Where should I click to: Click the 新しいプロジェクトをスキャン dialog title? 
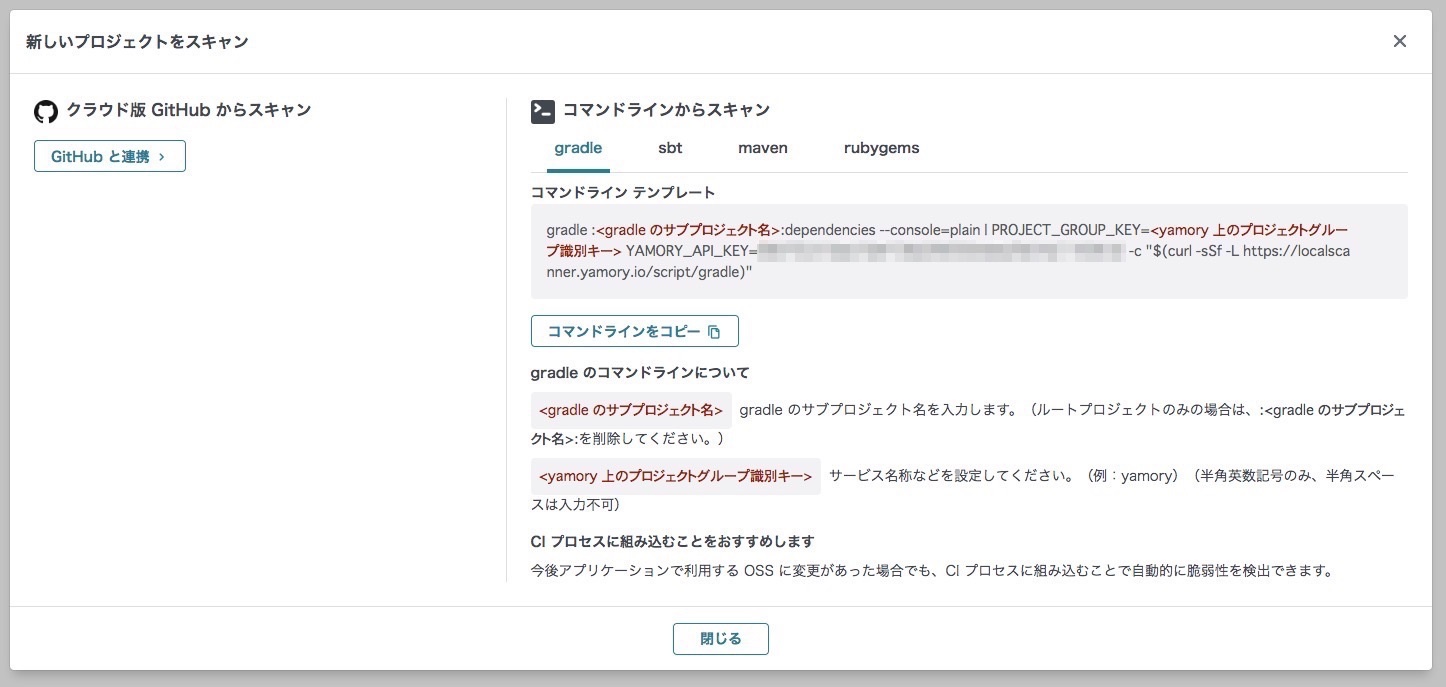pos(137,42)
